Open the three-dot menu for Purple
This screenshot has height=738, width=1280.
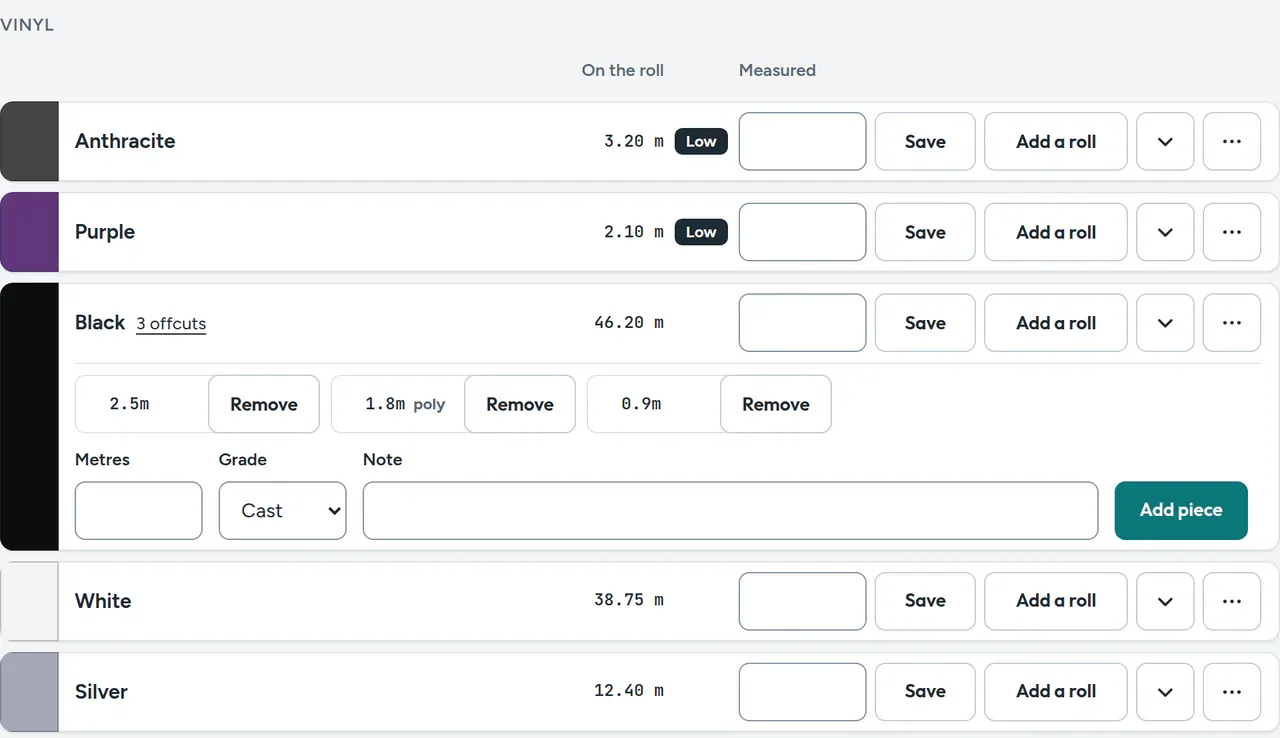pyautogui.click(x=1232, y=232)
